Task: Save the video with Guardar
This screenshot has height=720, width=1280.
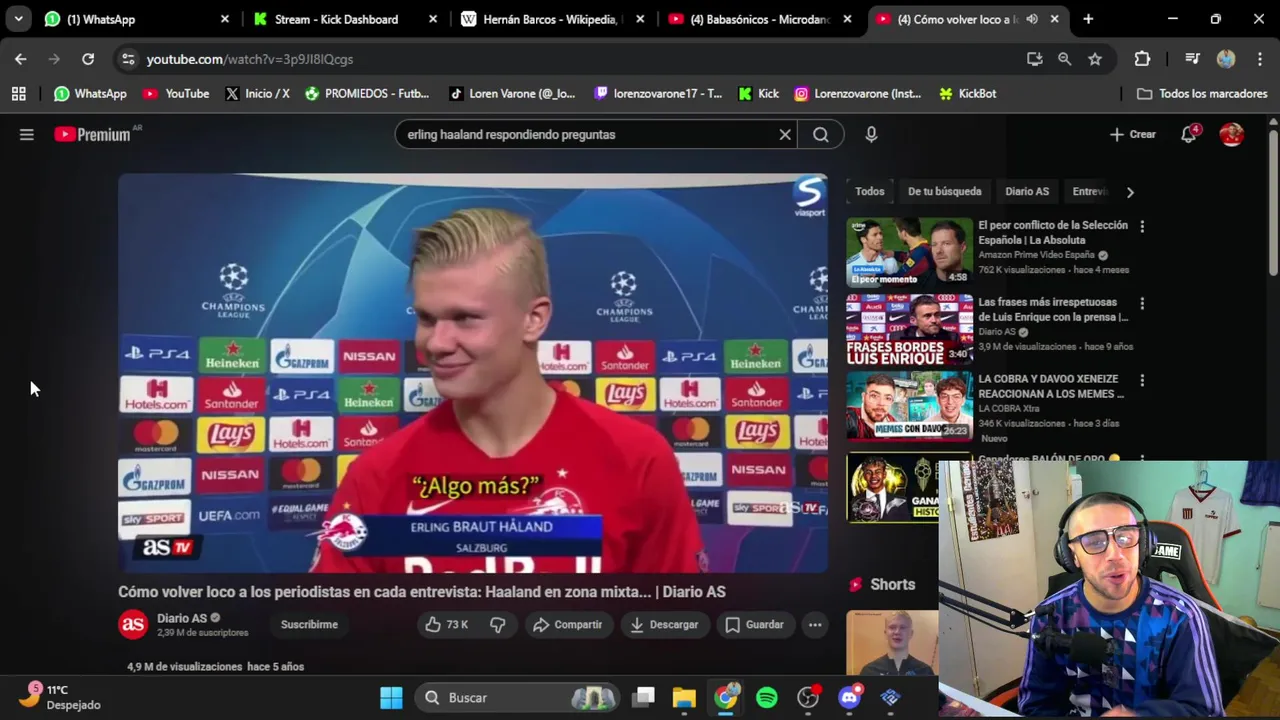Action: coord(755,624)
